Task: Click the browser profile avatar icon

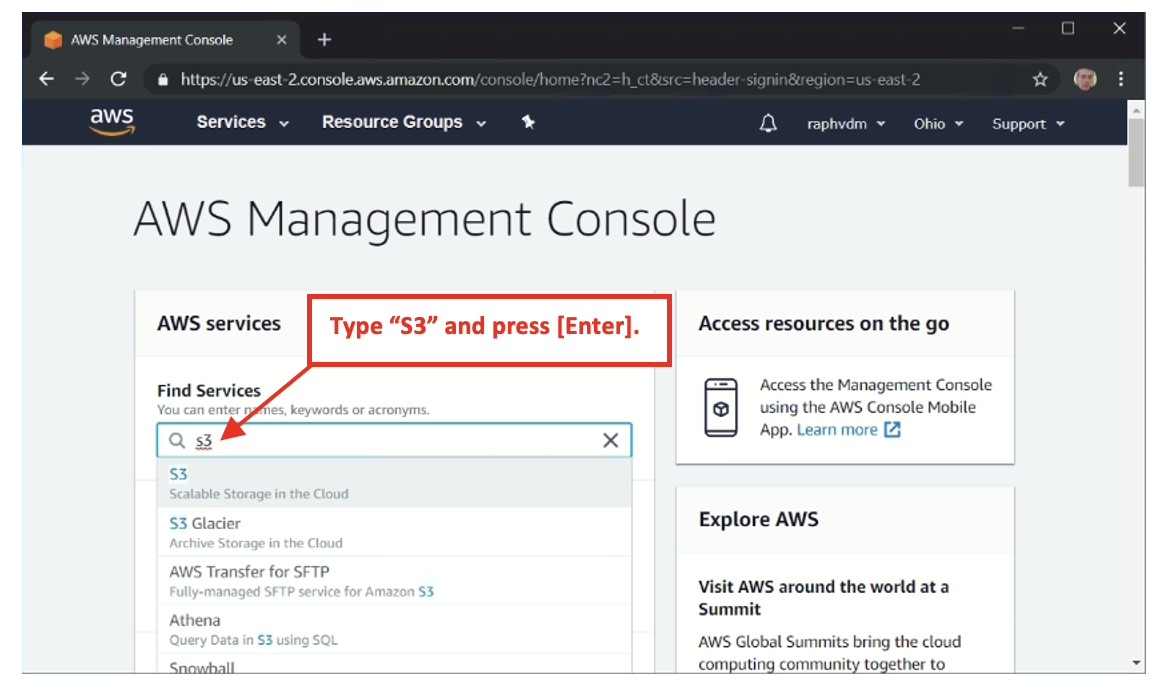Action: click(1085, 79)
